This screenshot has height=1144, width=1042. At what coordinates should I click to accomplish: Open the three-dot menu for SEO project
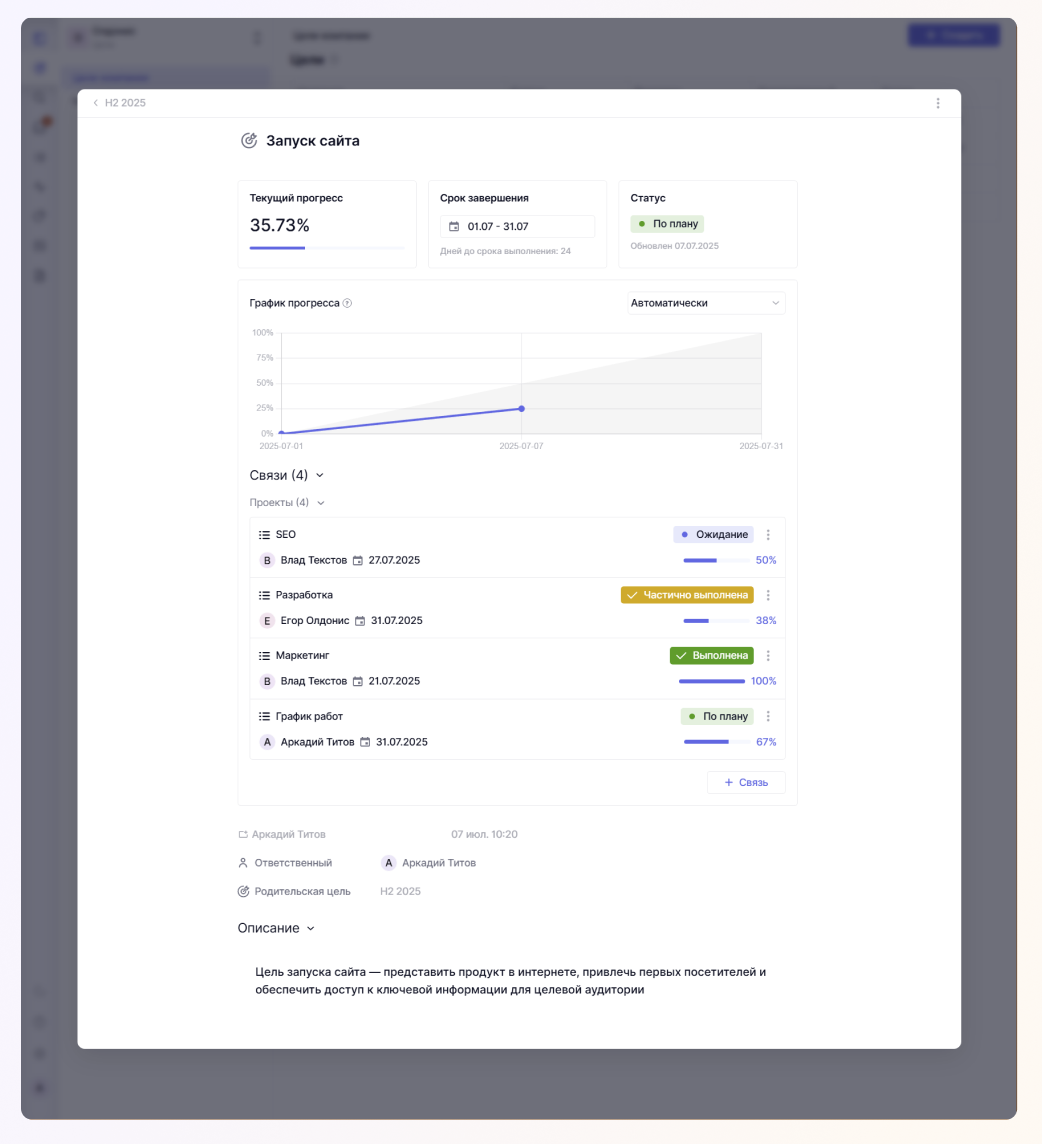(x=768, y=535)
